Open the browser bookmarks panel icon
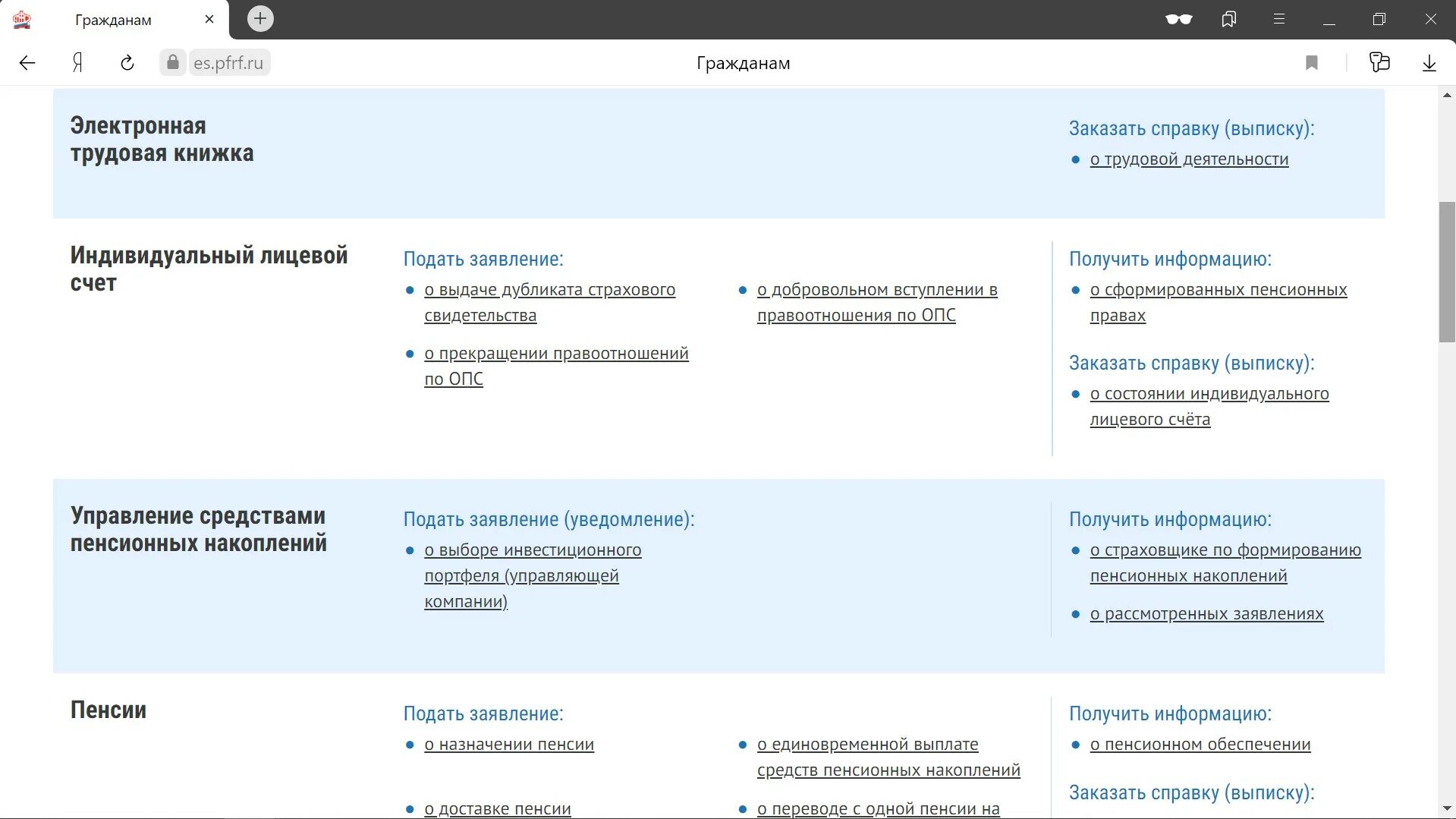Screen dimensions: 1456x819 (x=1229, y=19)
